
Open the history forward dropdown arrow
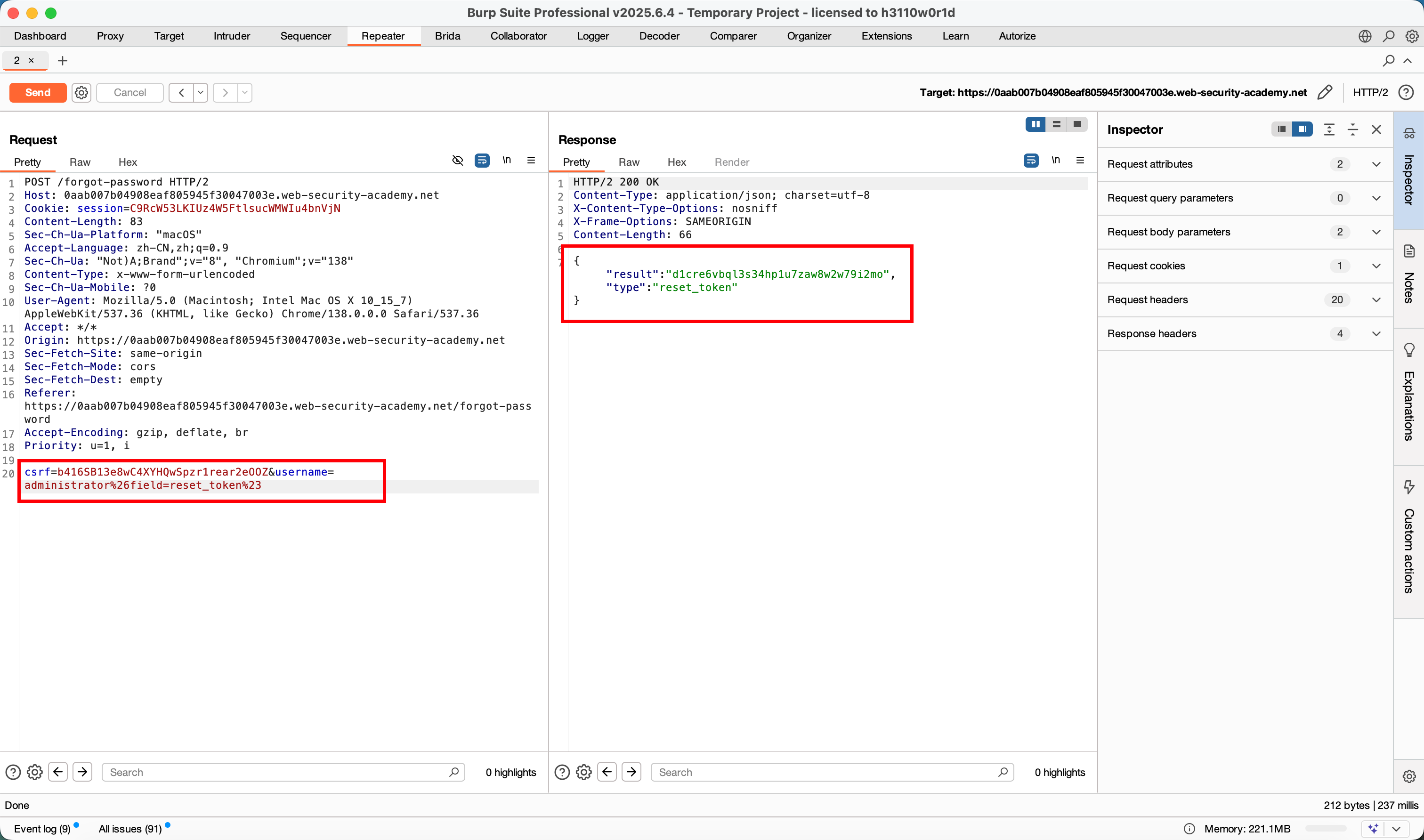coord(244,92)
